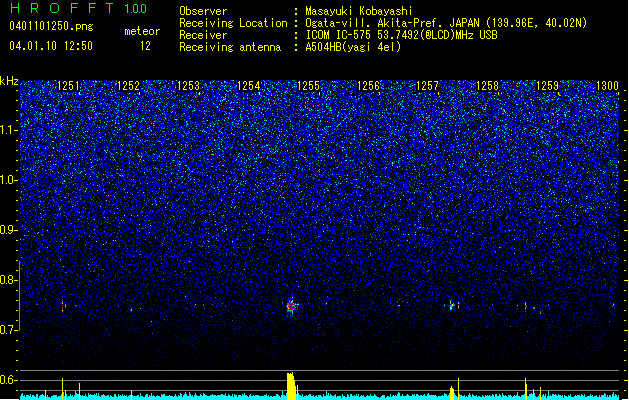The height and width of the screenshot is (400, 629).
Task: Click the 1253 time axis marker
Action: [188, 85]
